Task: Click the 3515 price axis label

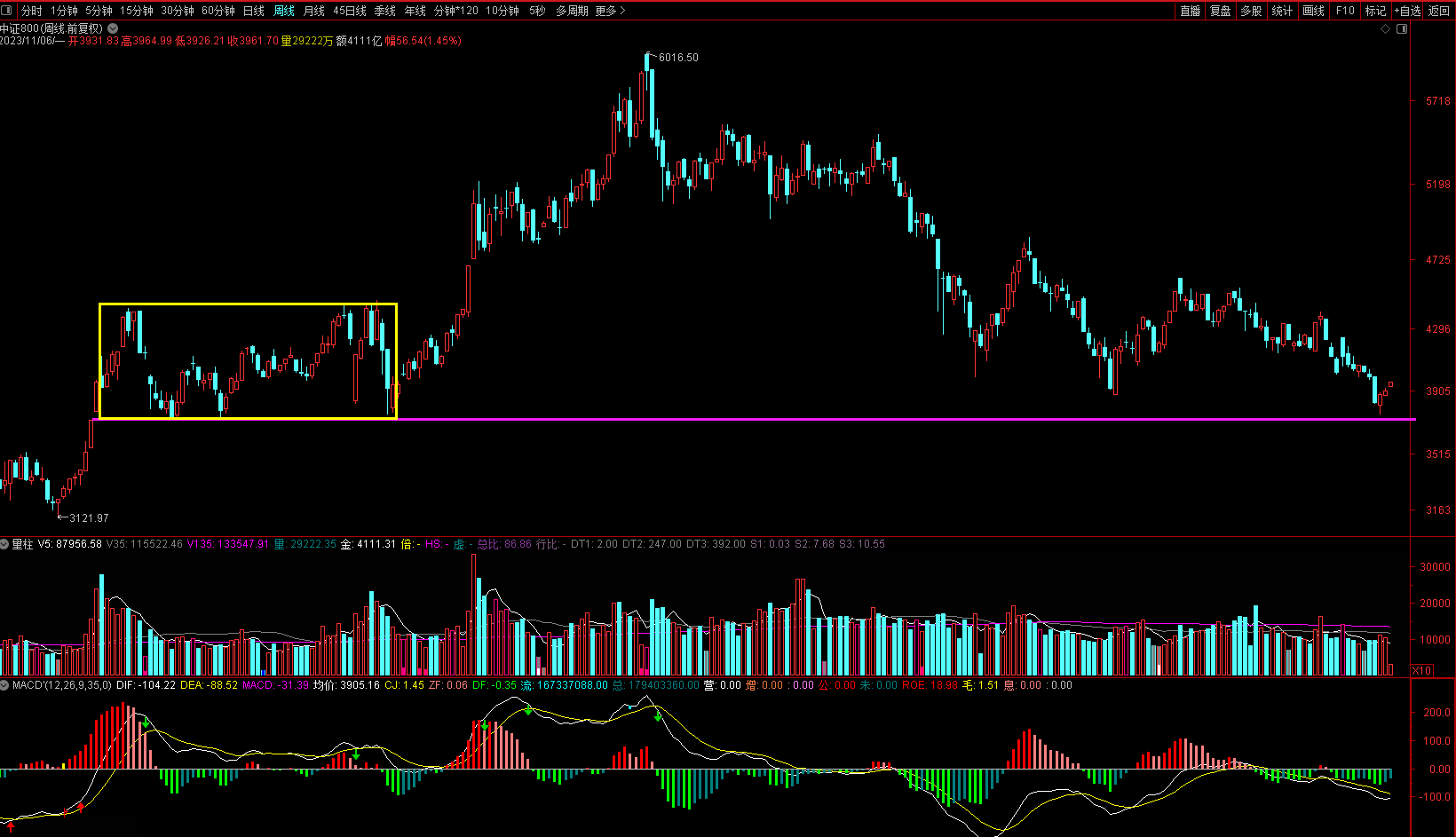Action: pos(1438,454)
